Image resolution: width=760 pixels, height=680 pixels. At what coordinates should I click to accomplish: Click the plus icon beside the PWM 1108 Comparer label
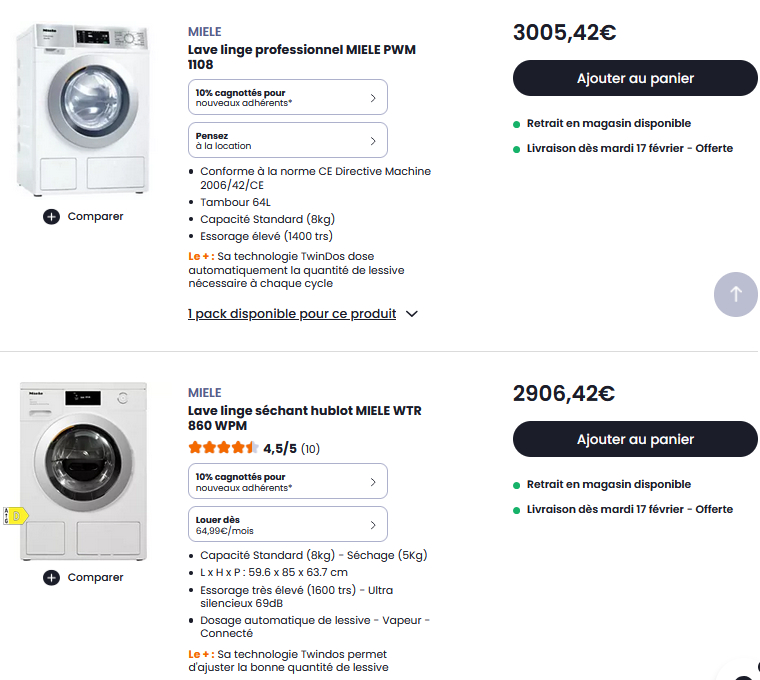pos(51,216)
